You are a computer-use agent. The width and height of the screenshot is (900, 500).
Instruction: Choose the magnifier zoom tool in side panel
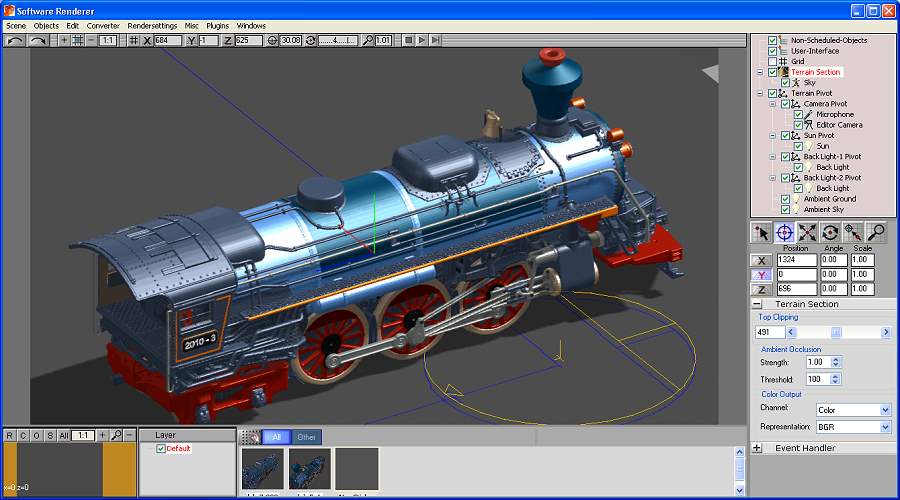point(876,232)
